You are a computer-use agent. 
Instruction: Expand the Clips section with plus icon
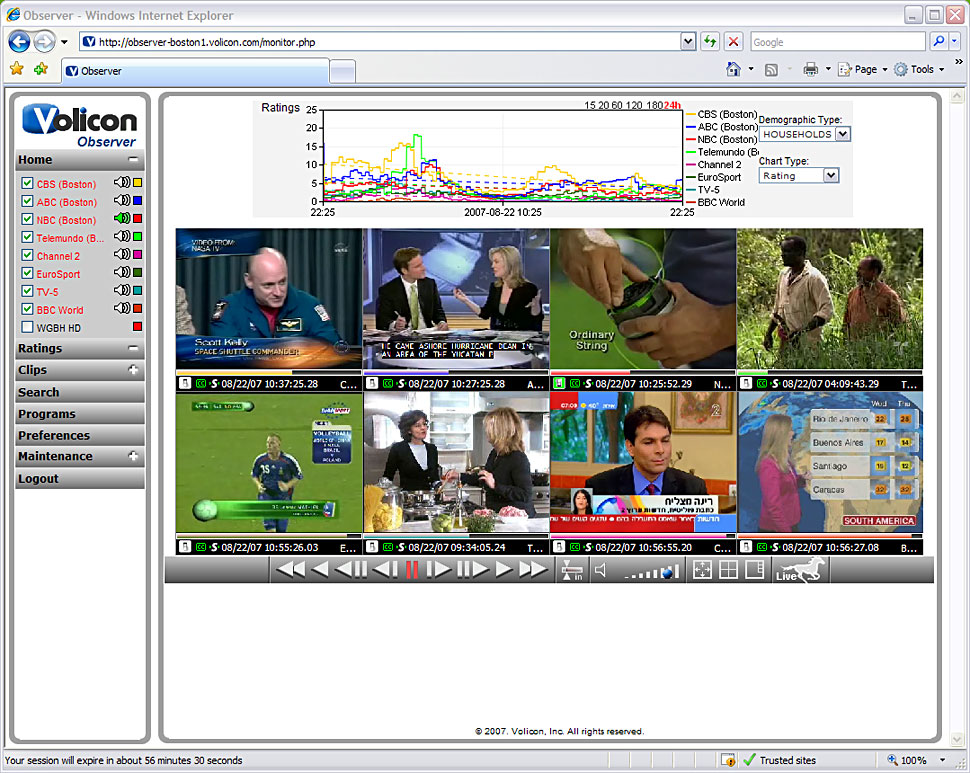[134, 370]
